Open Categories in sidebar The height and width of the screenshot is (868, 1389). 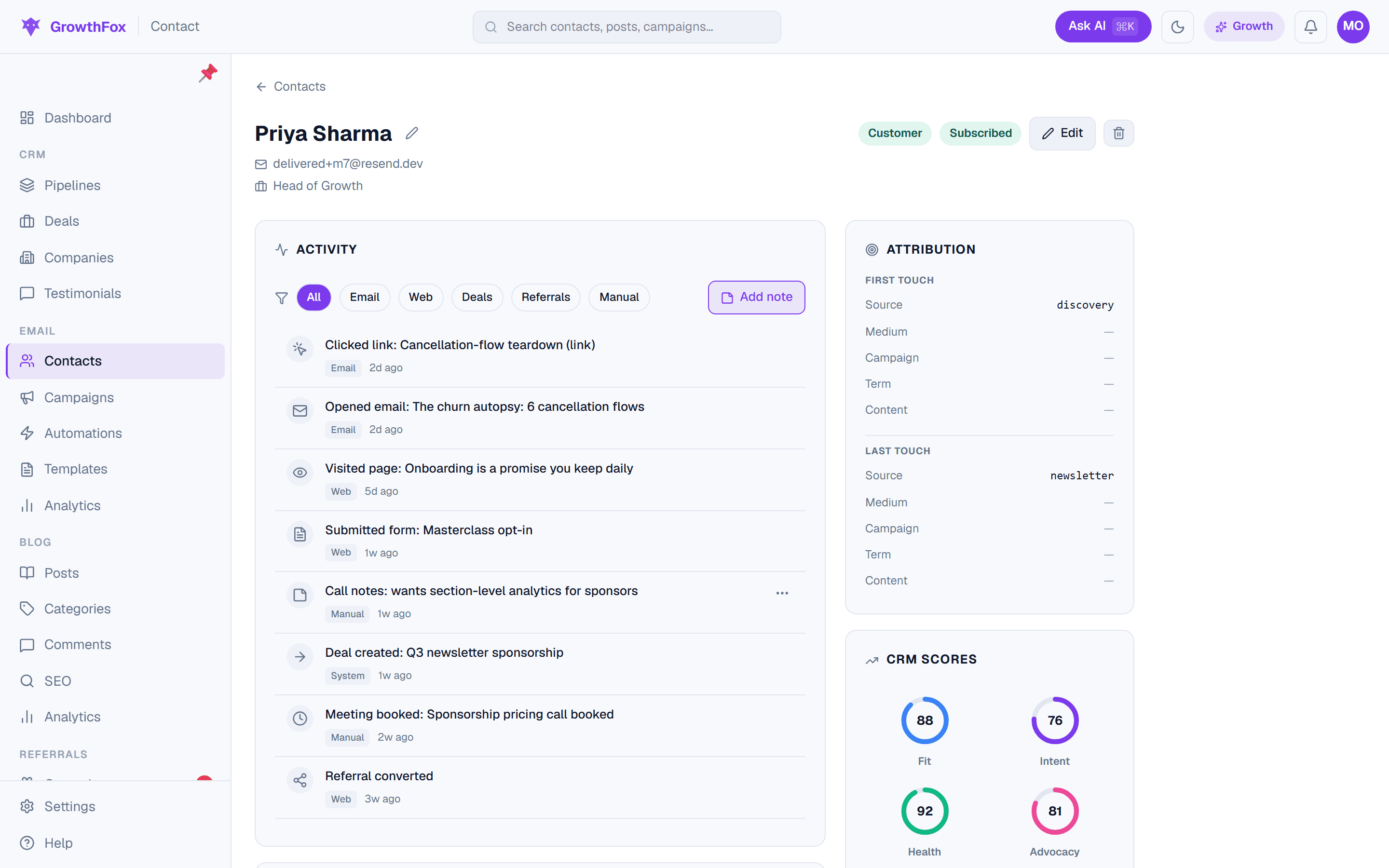click(x=115, y=609)
